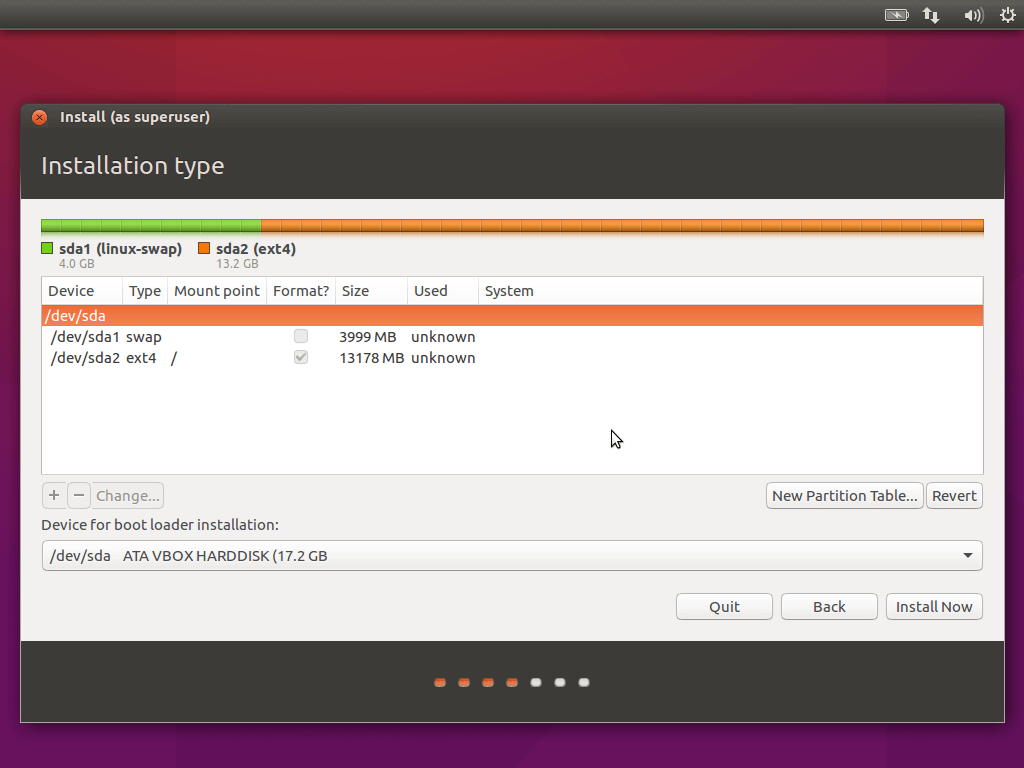Open the session gear icon in top bar
This screenshot has width=1024, height=768.
point(1007,15)
